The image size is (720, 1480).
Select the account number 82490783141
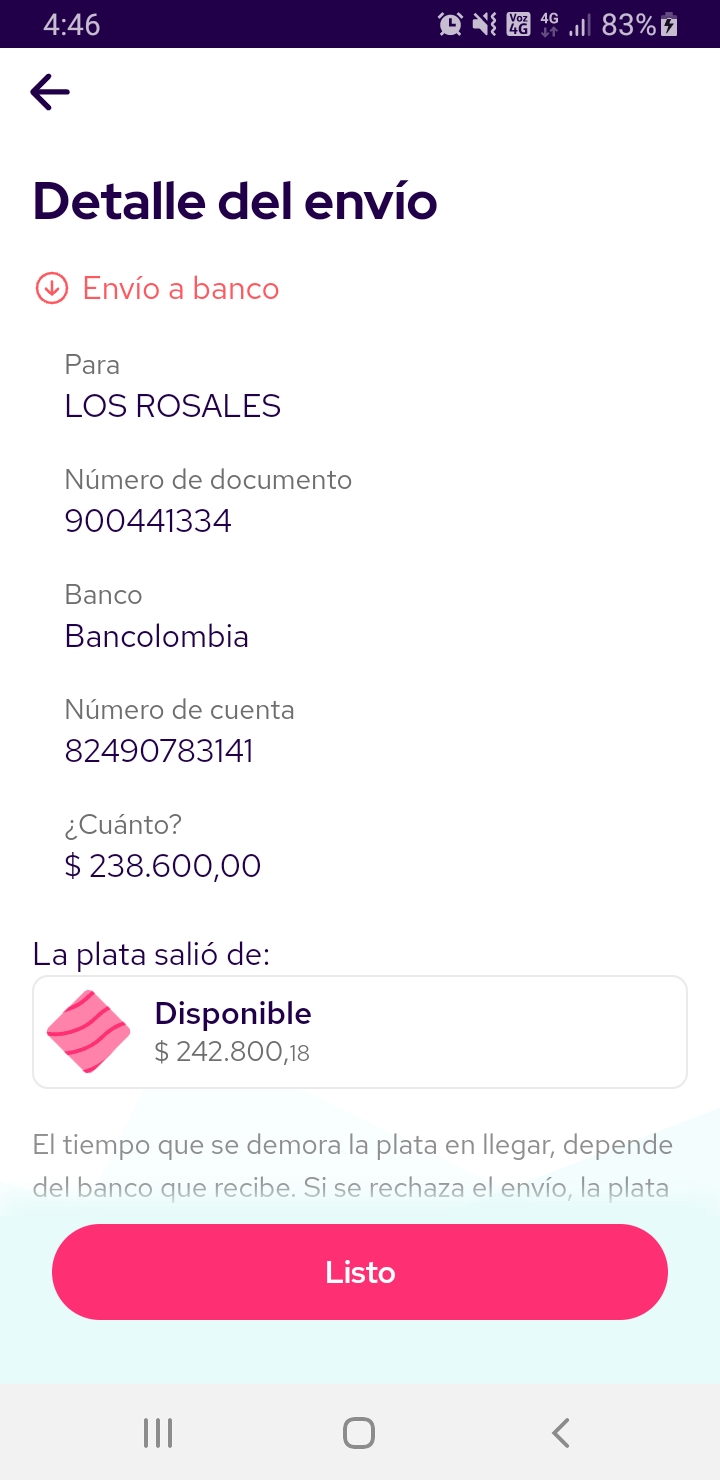click(x=159, y=751)
